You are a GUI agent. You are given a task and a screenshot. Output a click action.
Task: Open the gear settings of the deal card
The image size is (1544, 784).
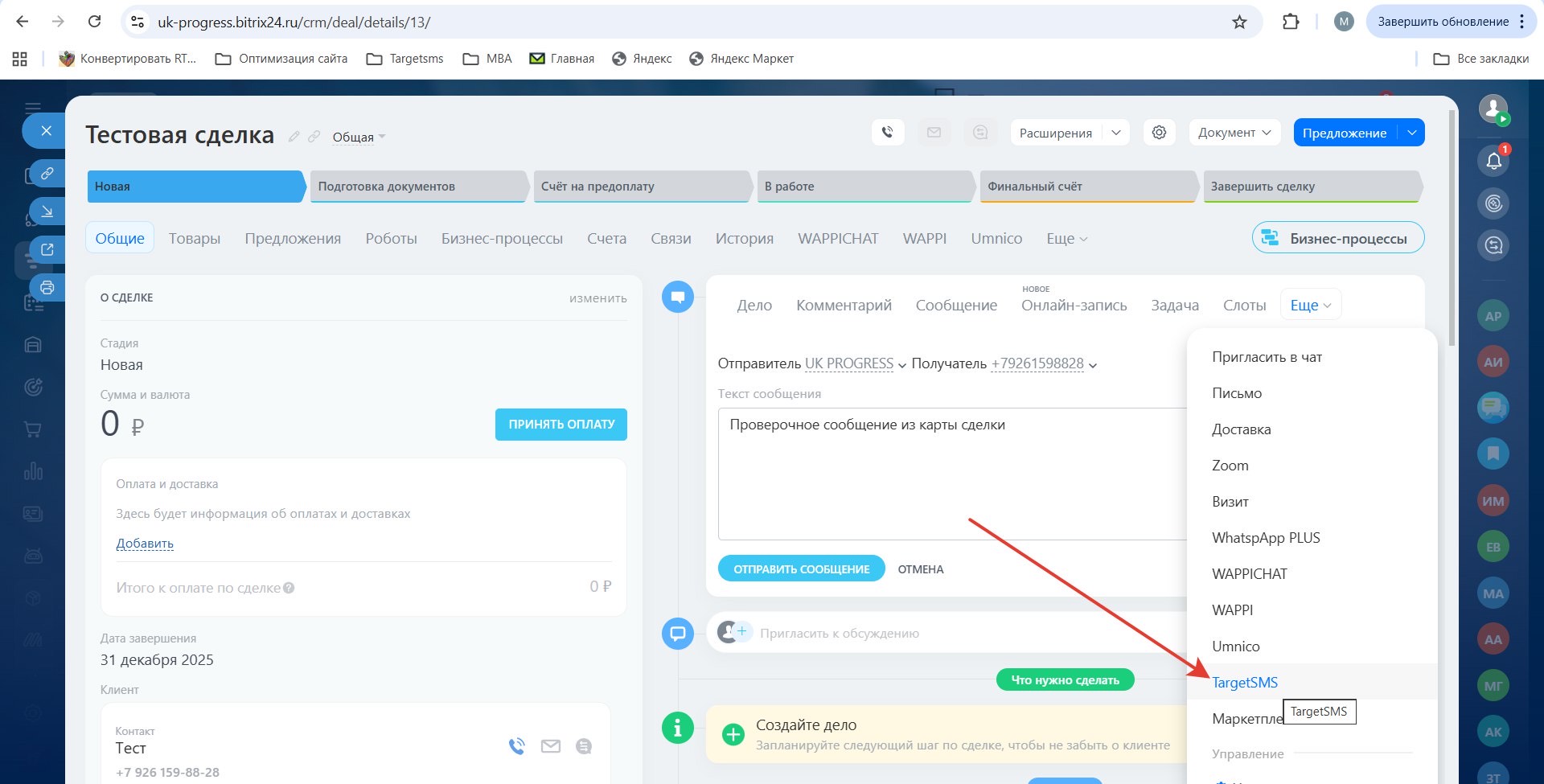1159,133
